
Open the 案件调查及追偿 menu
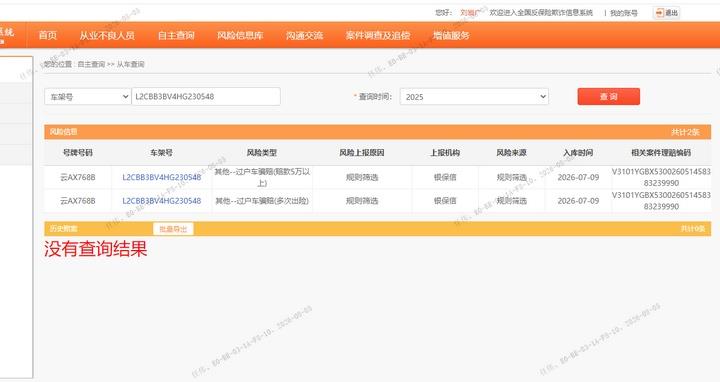(378, 35)
